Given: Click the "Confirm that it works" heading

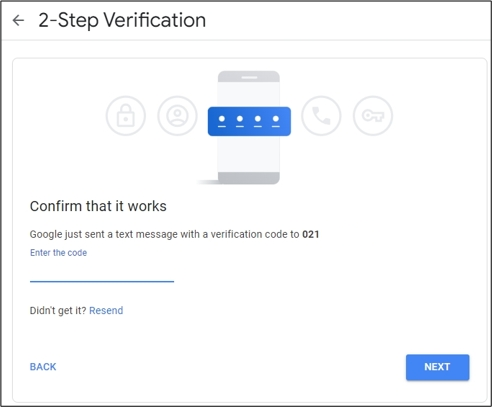Looking at the screenshot, I should [98, 206].
